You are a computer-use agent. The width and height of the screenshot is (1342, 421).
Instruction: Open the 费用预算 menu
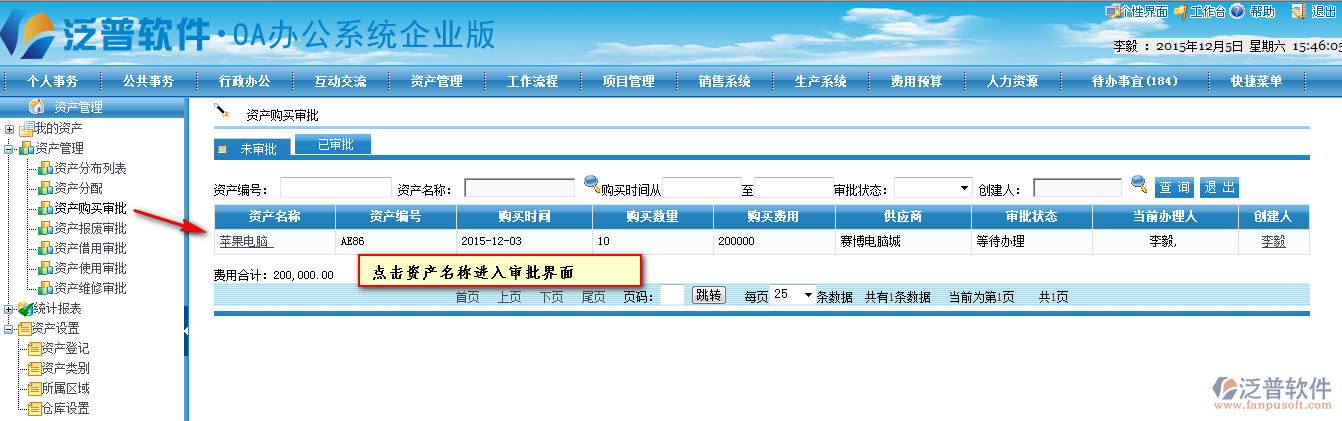click(916, 82)
